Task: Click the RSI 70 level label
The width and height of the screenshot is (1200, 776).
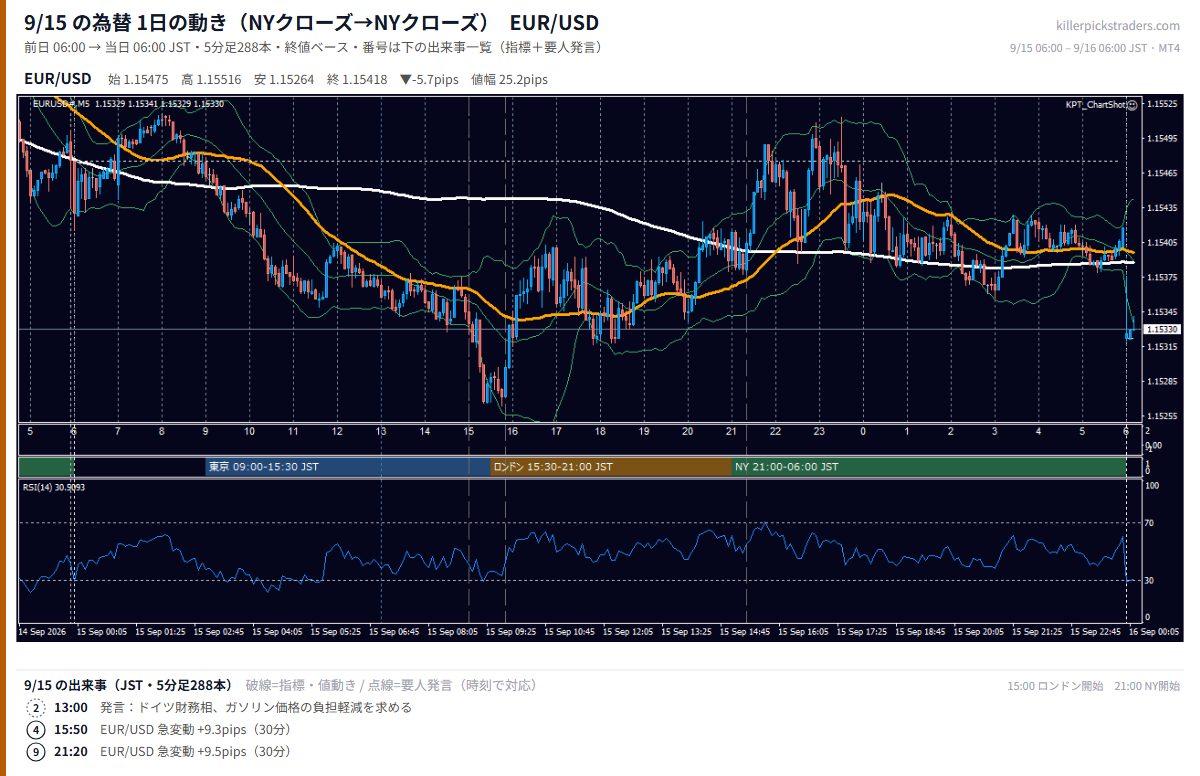Action: (1150, 523)
